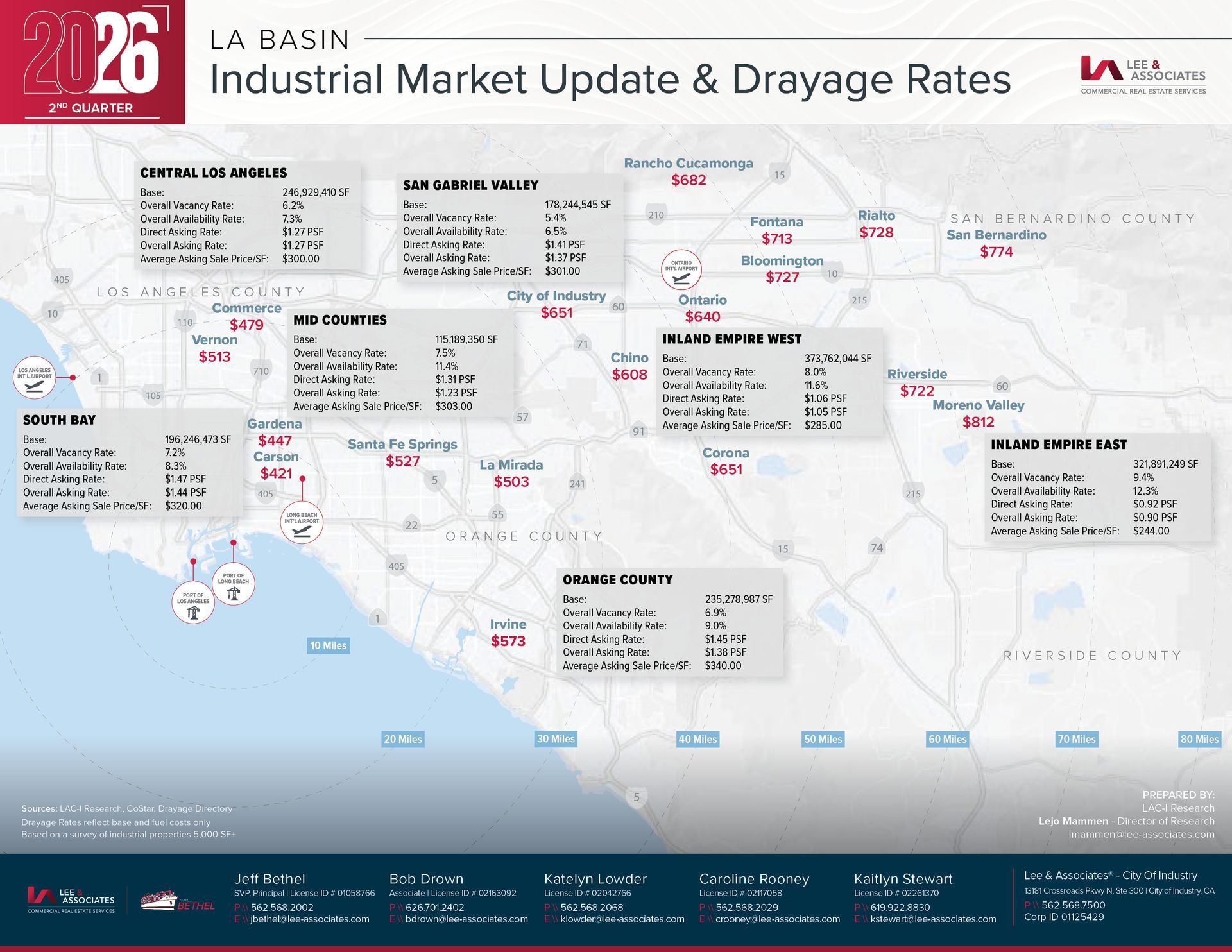Screen dimensions: 1232x952
Task: Click the Ontario Int'l Airport icon
Action: (681, 270)
